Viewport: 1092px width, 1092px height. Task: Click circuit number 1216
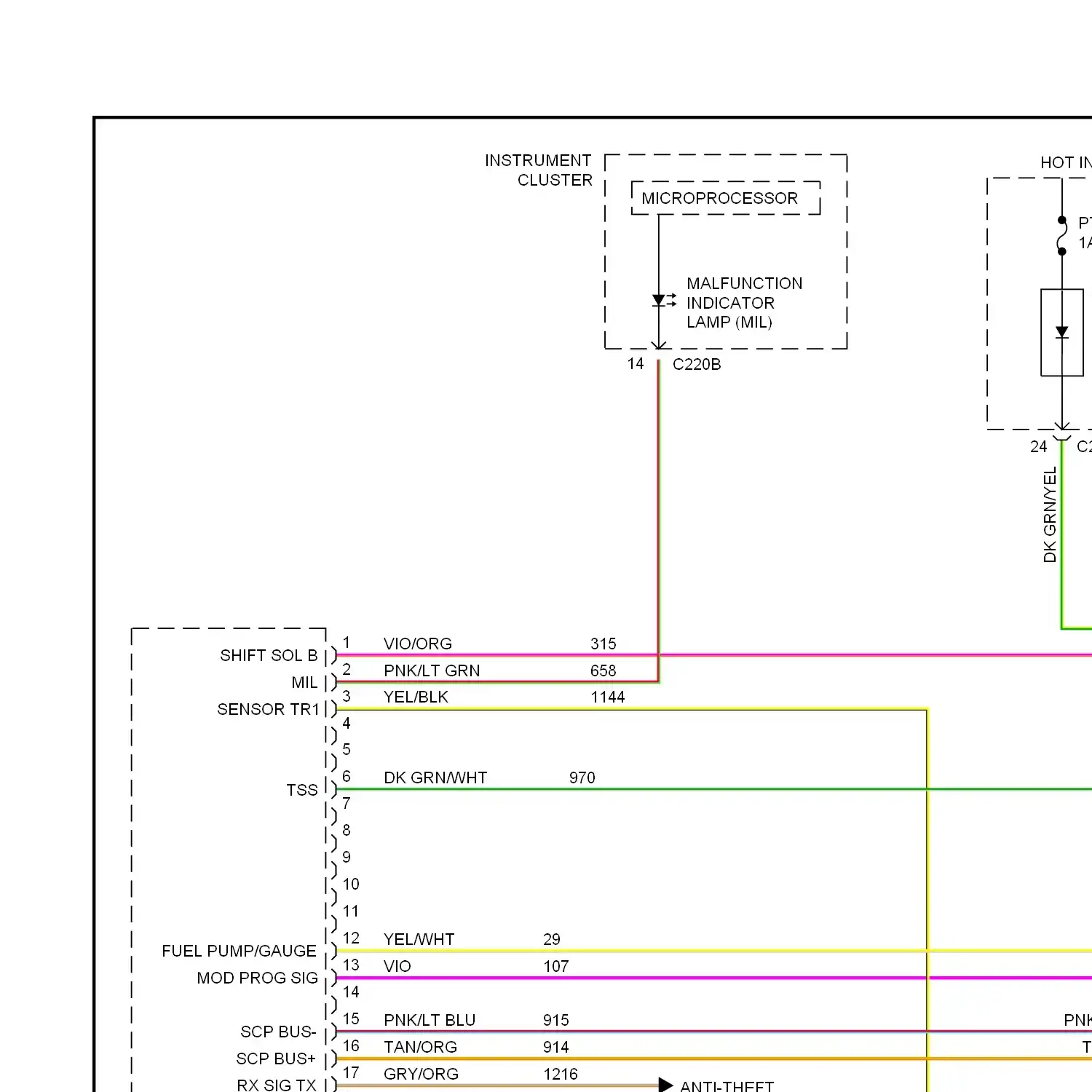click(x=561, y=1074)
